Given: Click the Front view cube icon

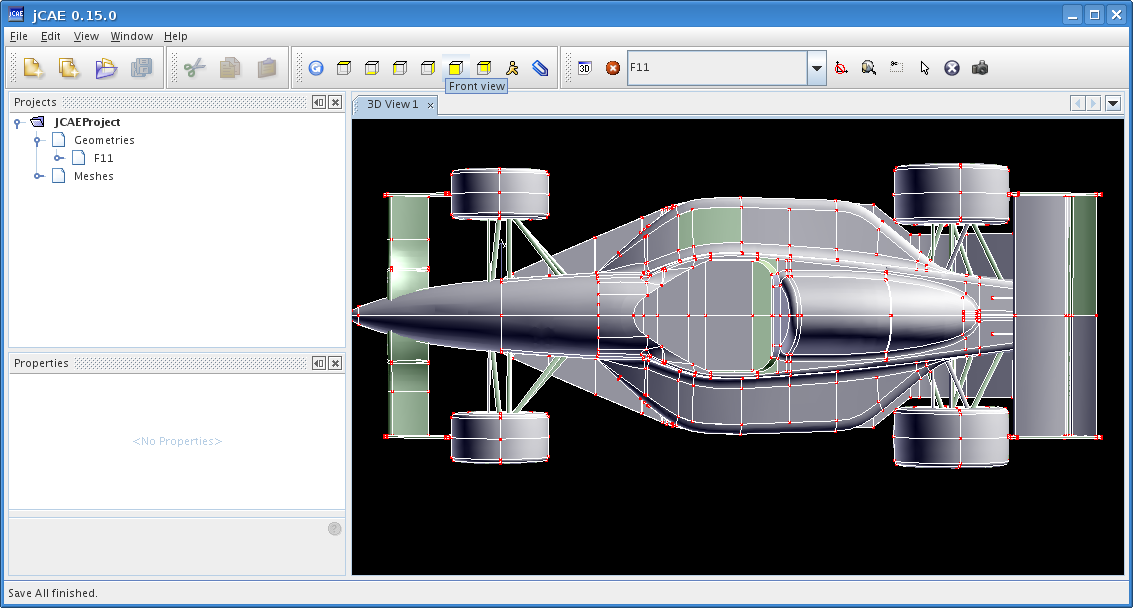Looking at the screenshot, I should point(456,68).
